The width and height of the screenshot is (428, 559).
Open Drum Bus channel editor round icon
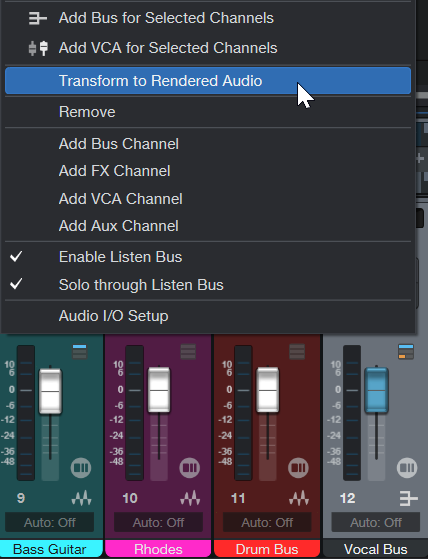[298, 467]
